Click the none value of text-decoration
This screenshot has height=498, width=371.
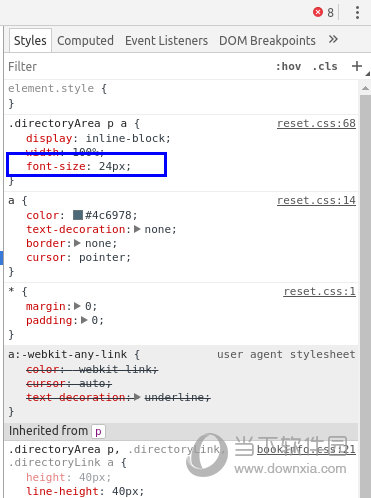click(157, 229)
